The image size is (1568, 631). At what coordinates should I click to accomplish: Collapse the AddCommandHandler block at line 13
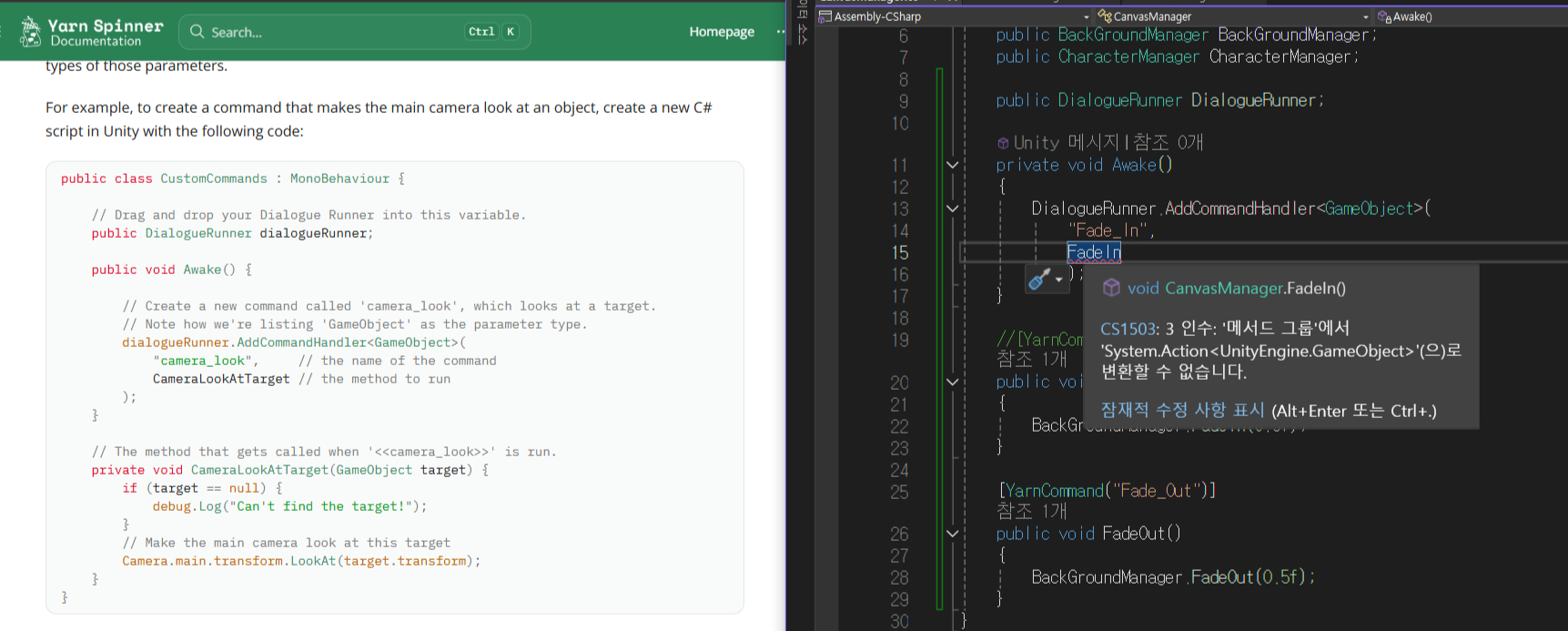coord(952,209)
